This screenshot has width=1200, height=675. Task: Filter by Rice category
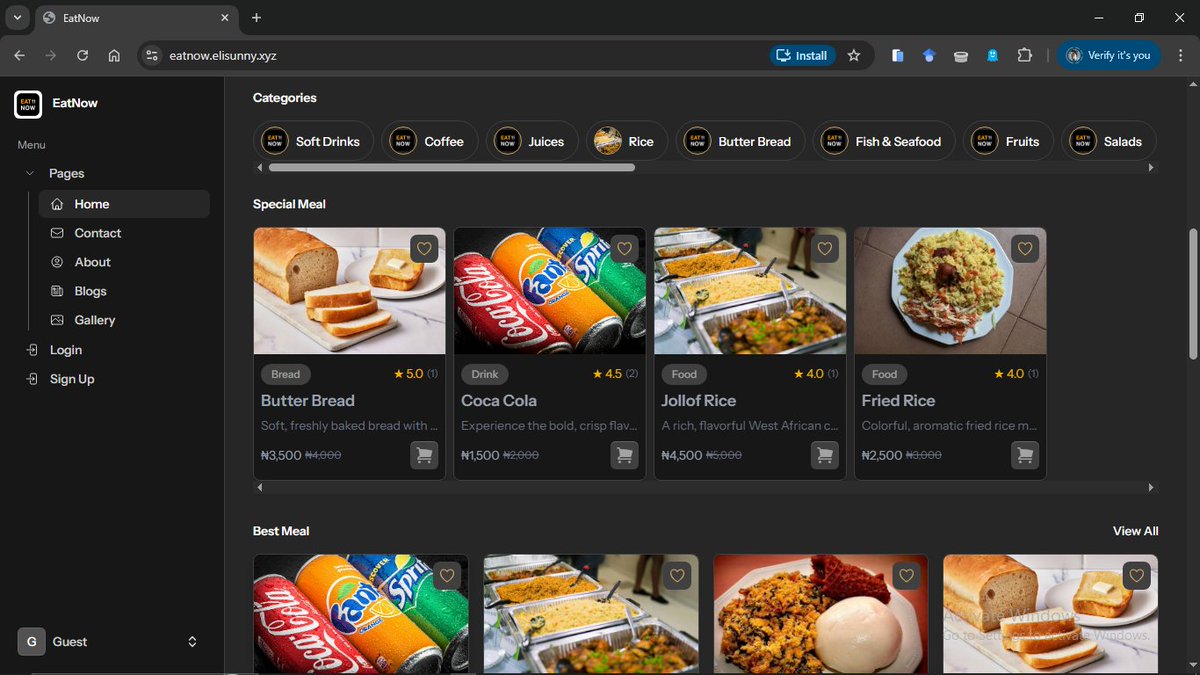[626, 141]
